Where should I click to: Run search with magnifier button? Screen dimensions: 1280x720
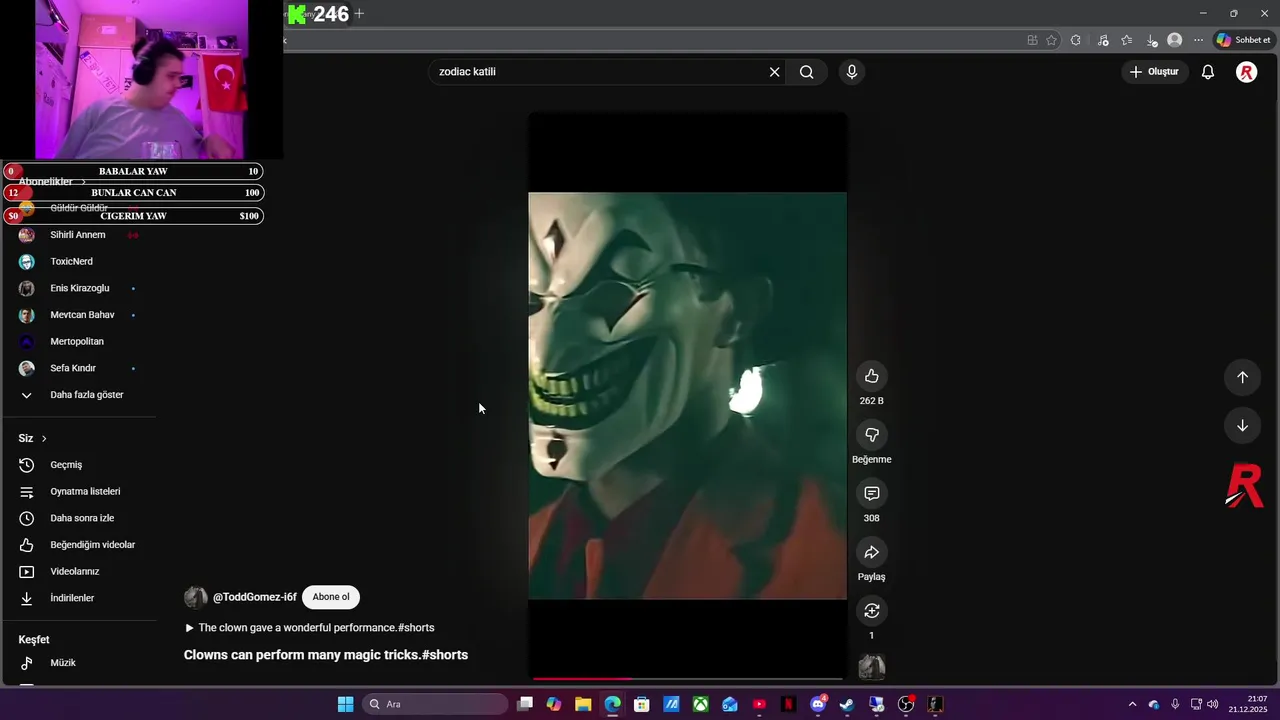click(x=806, y=72)
